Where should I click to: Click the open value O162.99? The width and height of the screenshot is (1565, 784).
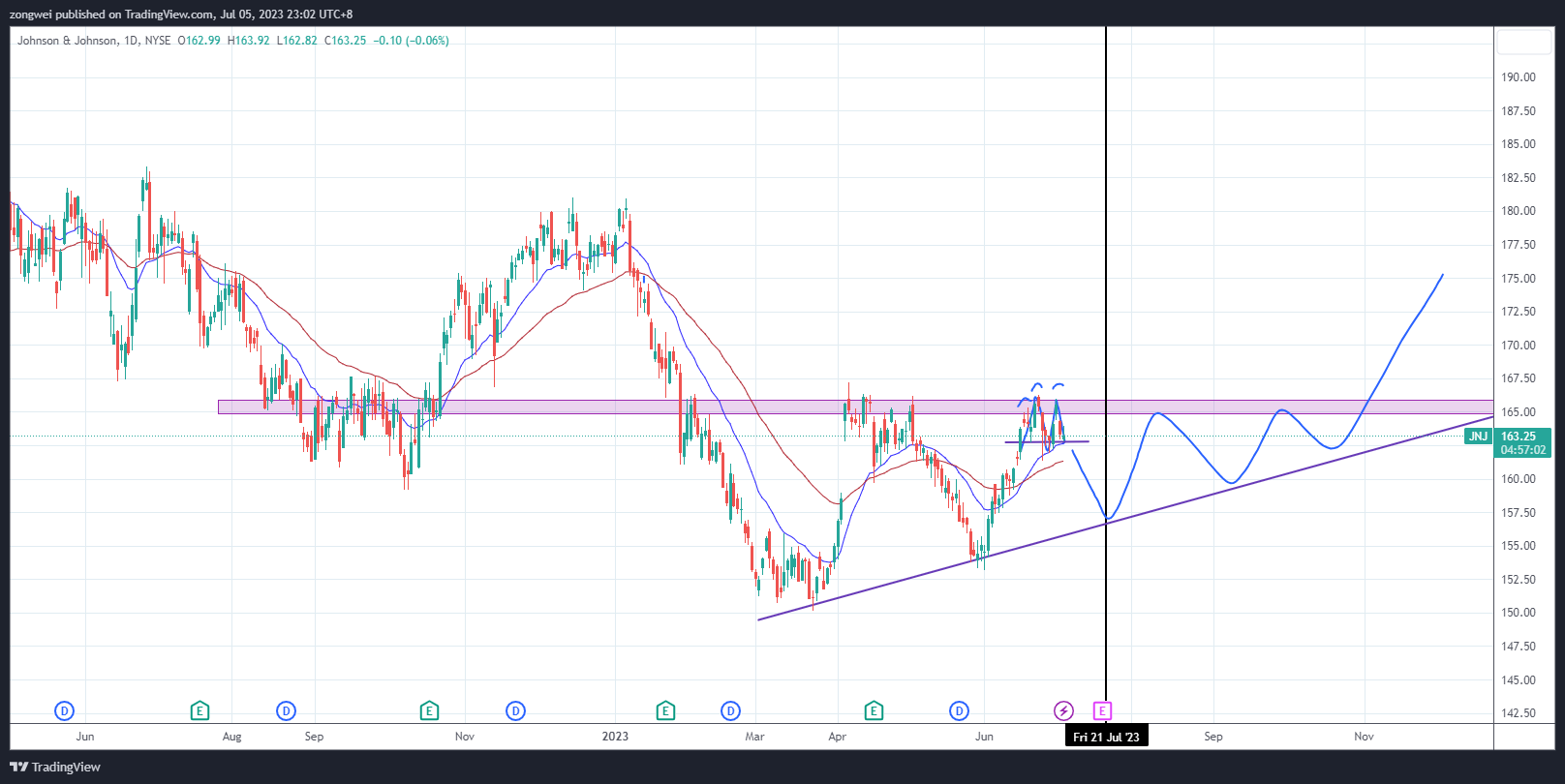tap(199, 41)
